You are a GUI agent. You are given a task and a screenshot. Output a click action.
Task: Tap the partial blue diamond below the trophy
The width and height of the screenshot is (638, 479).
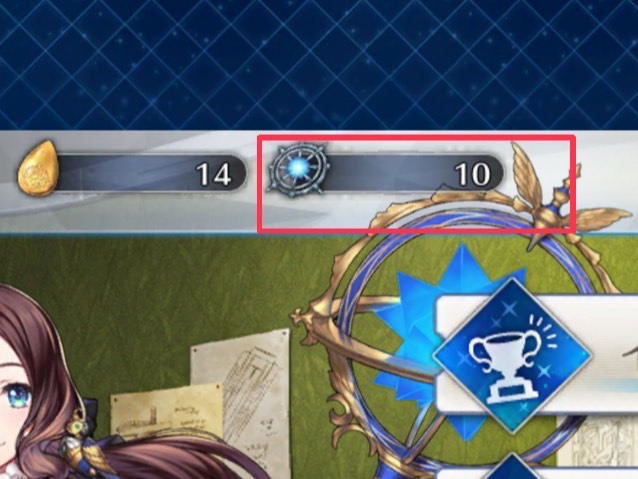pyautogui.click(x=511, y=467)
